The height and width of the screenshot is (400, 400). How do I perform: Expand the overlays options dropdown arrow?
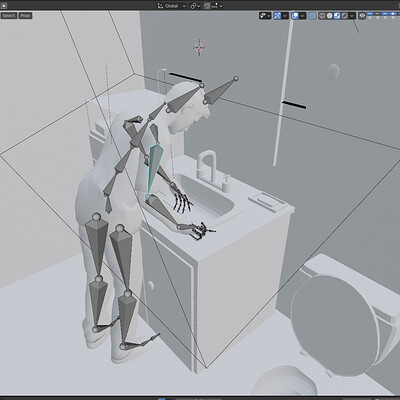303,16
